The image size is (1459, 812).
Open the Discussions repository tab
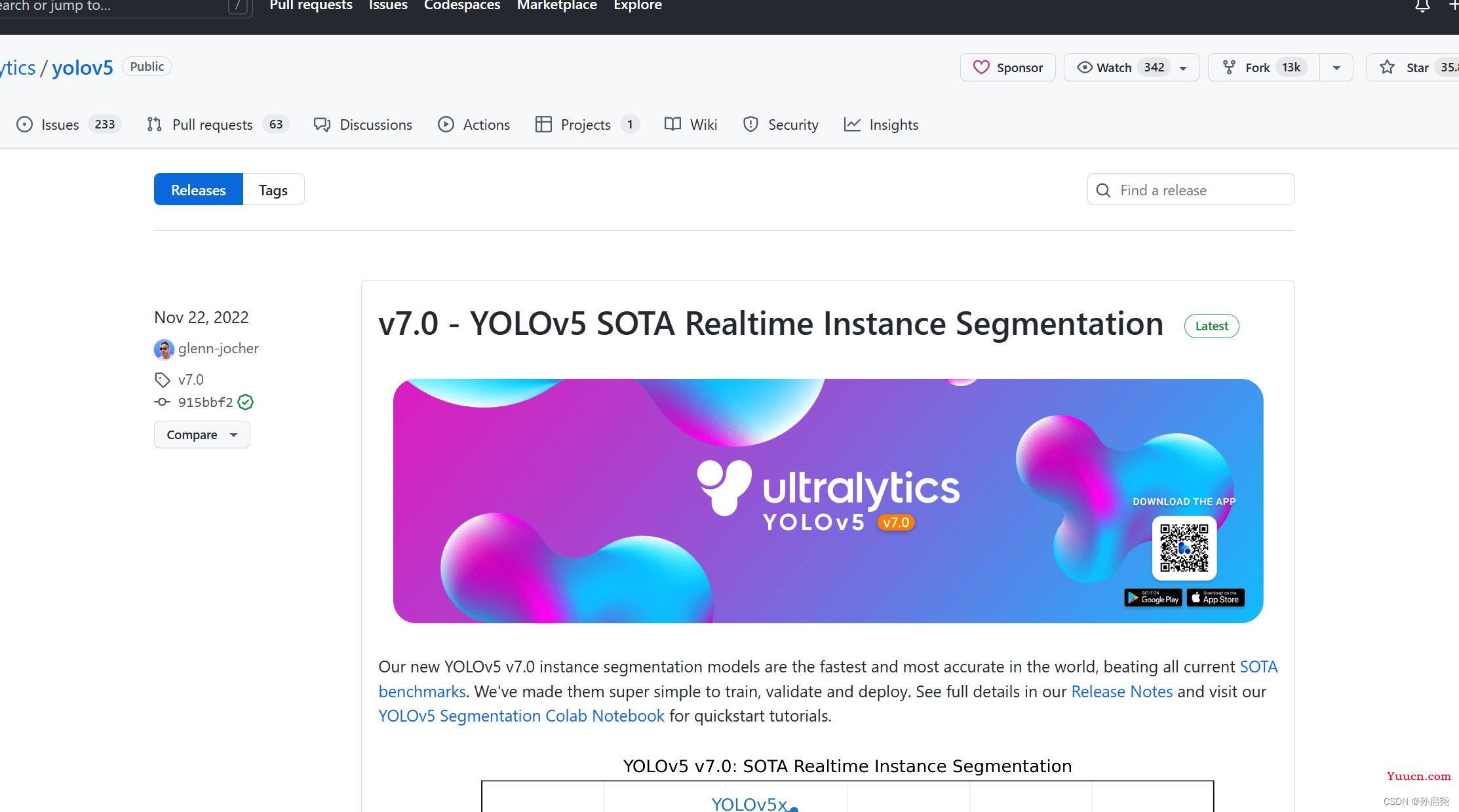pos(363,125)
